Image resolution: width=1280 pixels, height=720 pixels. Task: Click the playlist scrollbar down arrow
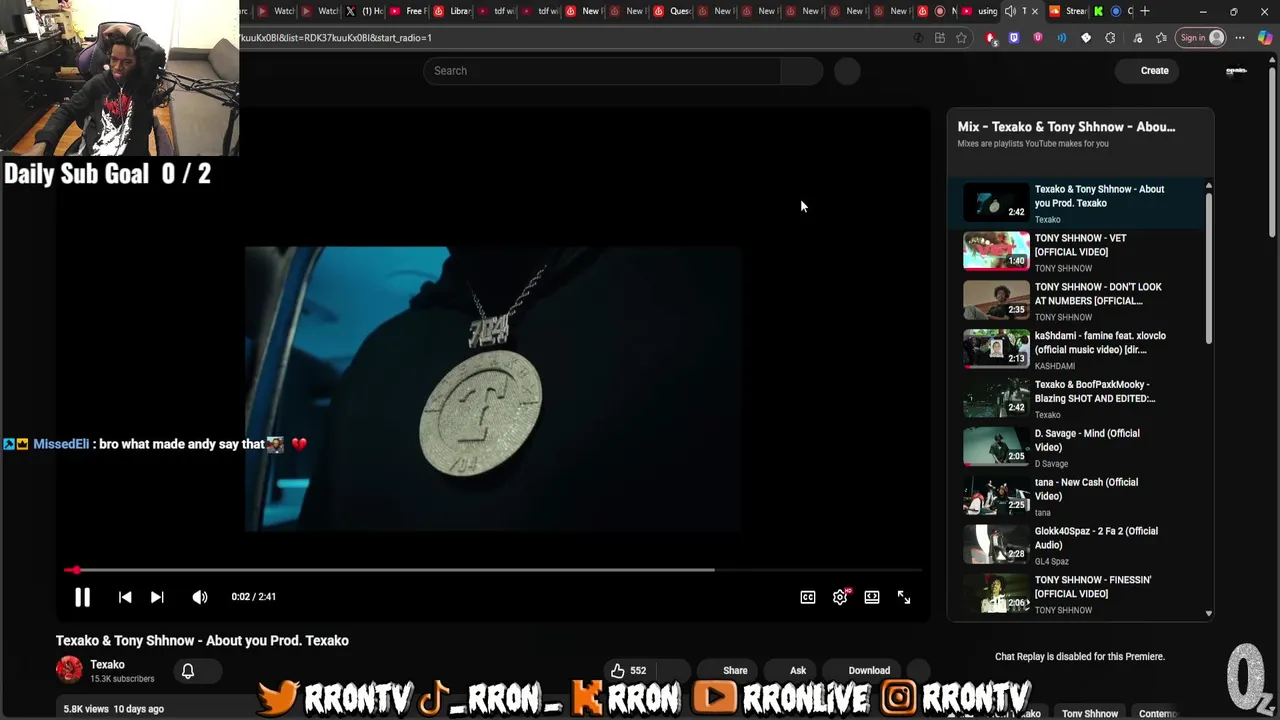click(1209, 613)
